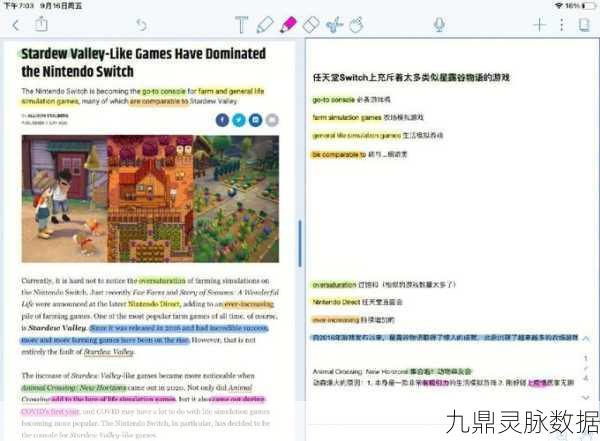This screenshot has height=441, width=600.
Task: Open the plus add-media menu
Action: (x=540, y=25)
